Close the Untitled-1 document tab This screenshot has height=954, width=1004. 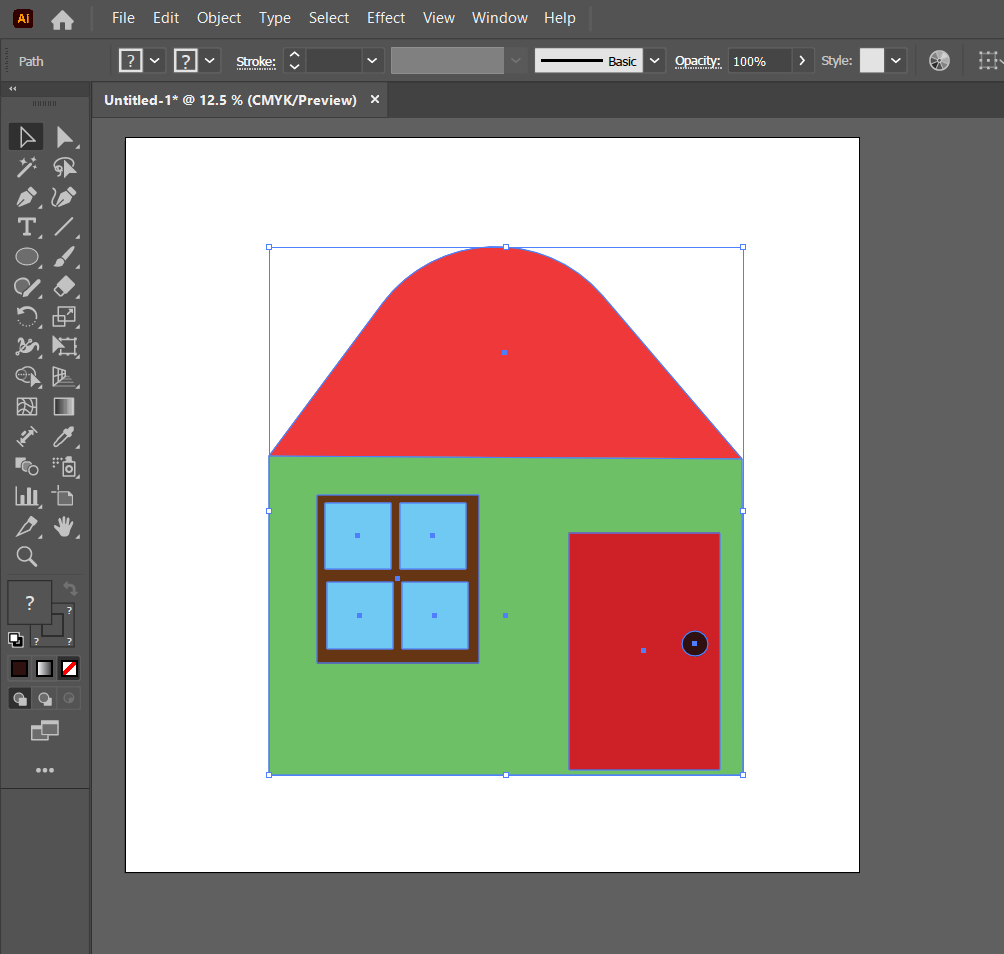375,99
